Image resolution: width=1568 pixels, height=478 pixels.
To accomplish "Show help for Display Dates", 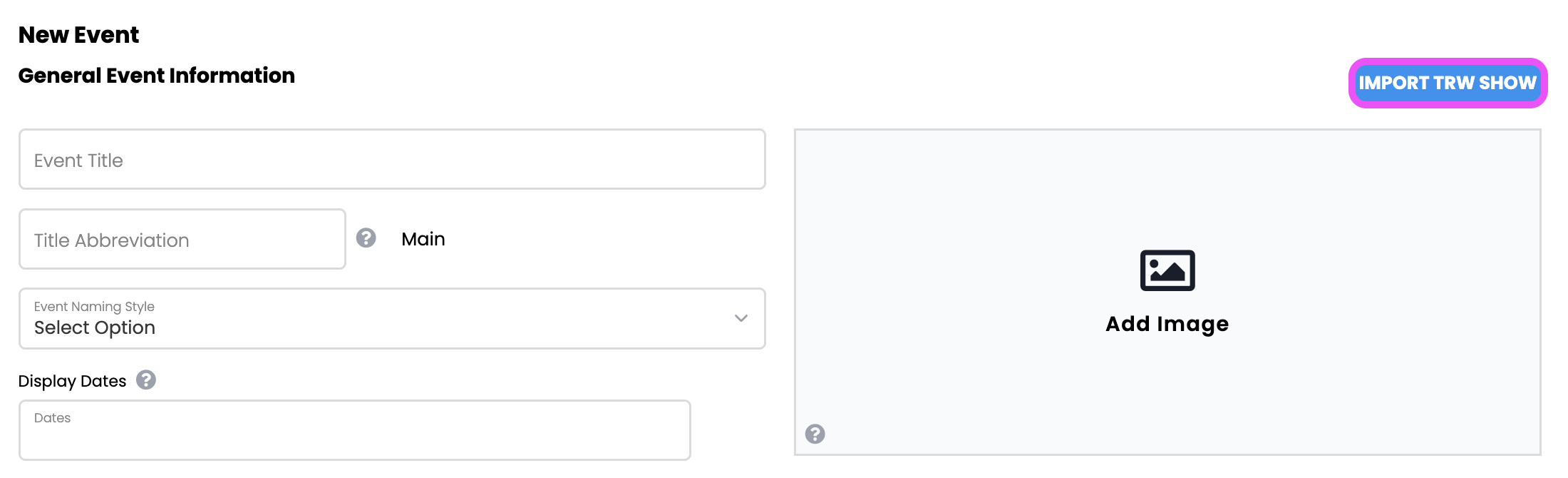I will point(146,380).
